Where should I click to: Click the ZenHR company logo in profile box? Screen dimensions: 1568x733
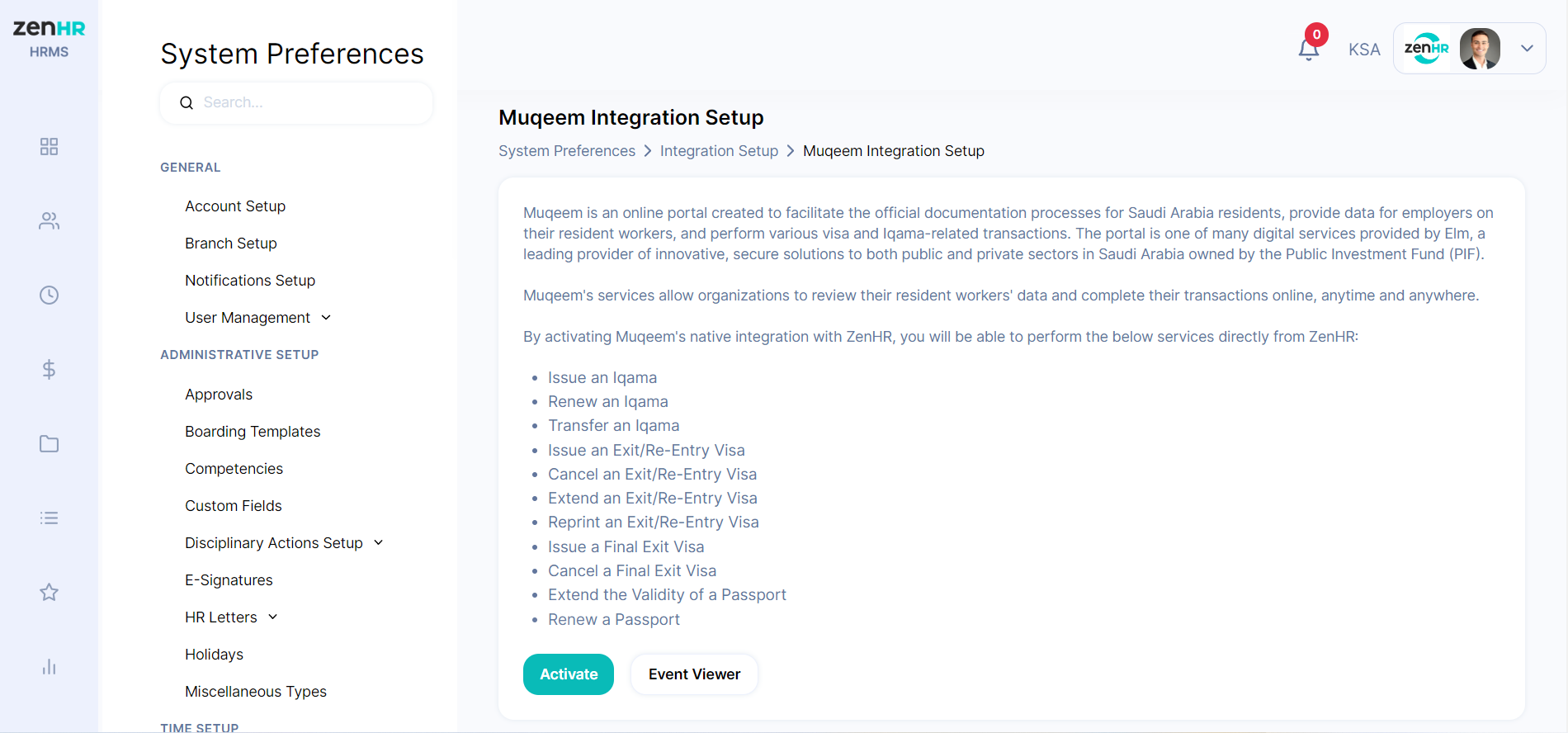coord(1426,49)
